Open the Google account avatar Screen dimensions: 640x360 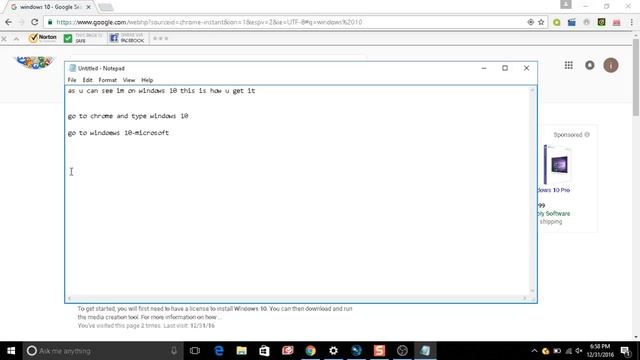tap(611, 65)
